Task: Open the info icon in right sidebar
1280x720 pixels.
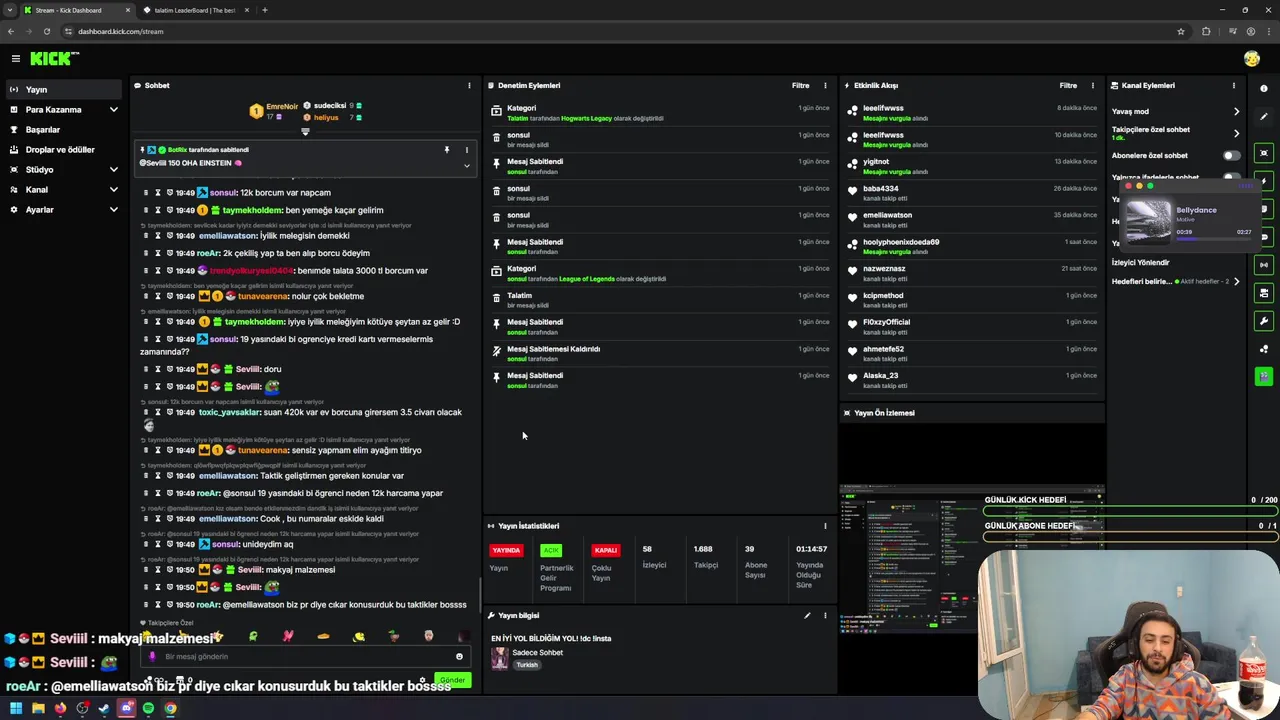Action: 1264,89
